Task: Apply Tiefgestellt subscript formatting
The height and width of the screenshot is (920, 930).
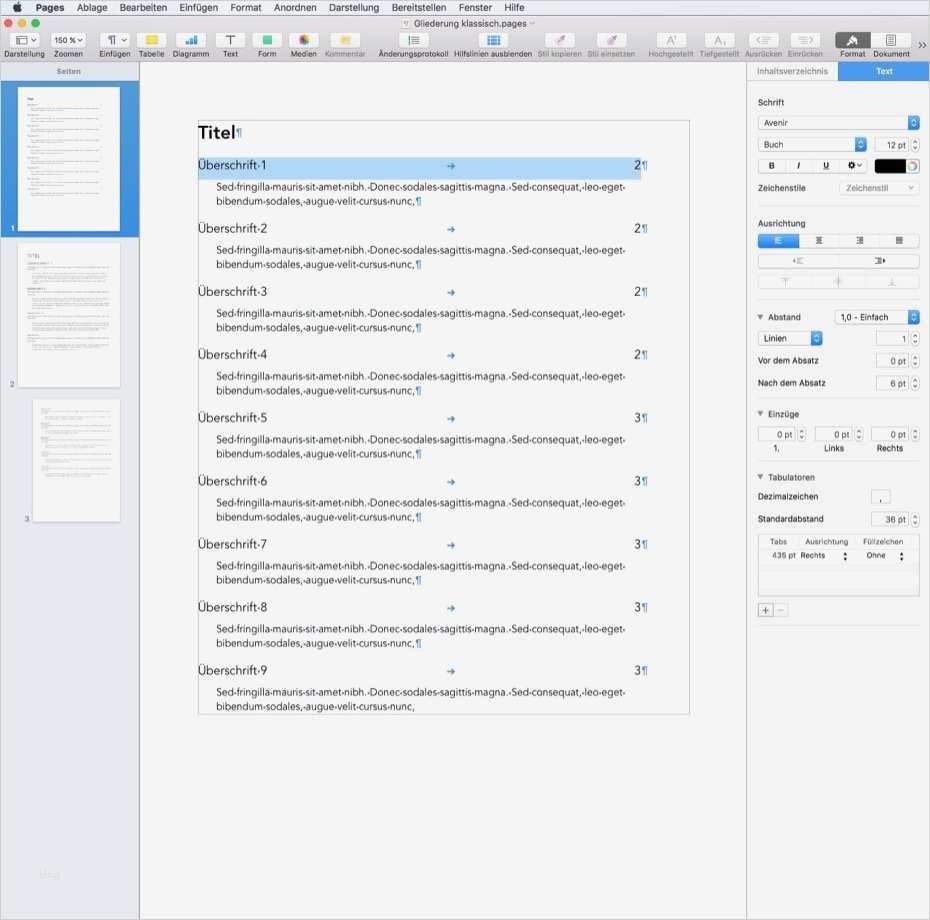Action: 719,40
